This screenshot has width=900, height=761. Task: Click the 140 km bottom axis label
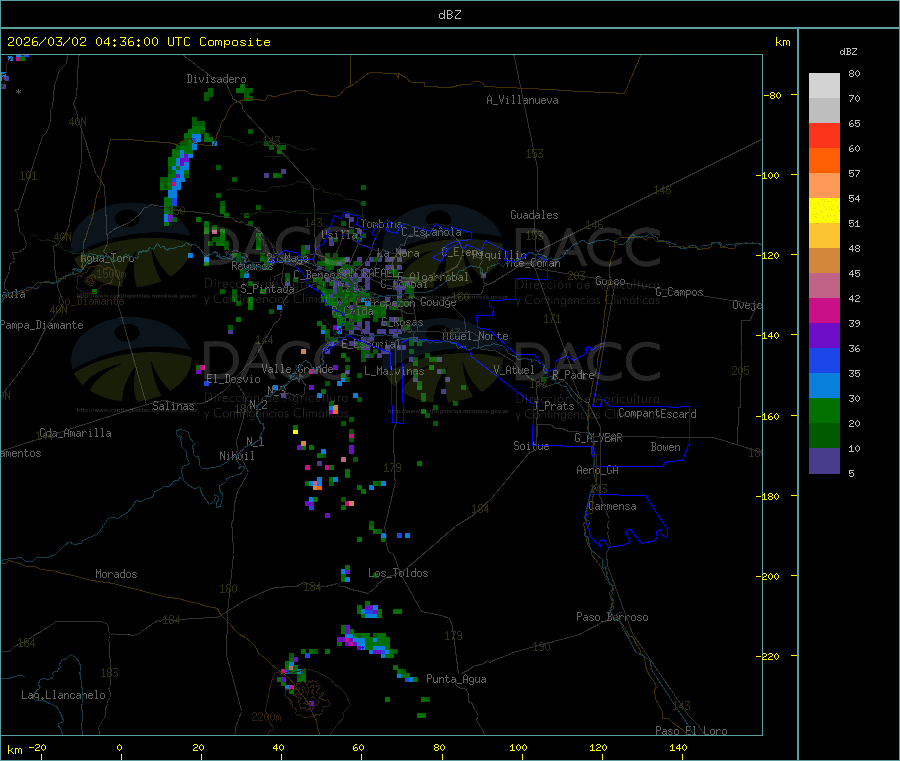pos(678,748)
